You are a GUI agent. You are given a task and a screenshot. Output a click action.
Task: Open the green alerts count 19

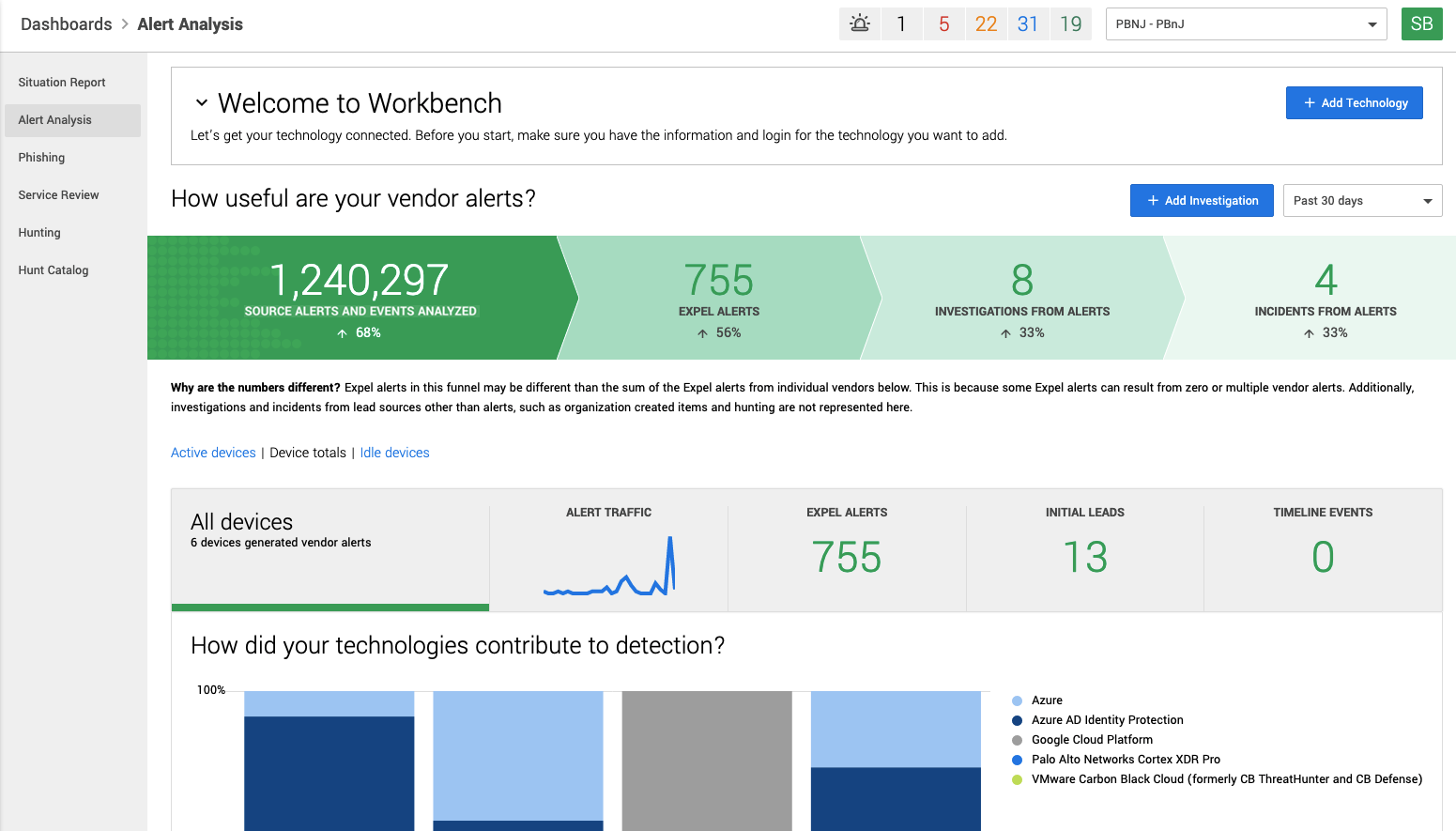1071,24
